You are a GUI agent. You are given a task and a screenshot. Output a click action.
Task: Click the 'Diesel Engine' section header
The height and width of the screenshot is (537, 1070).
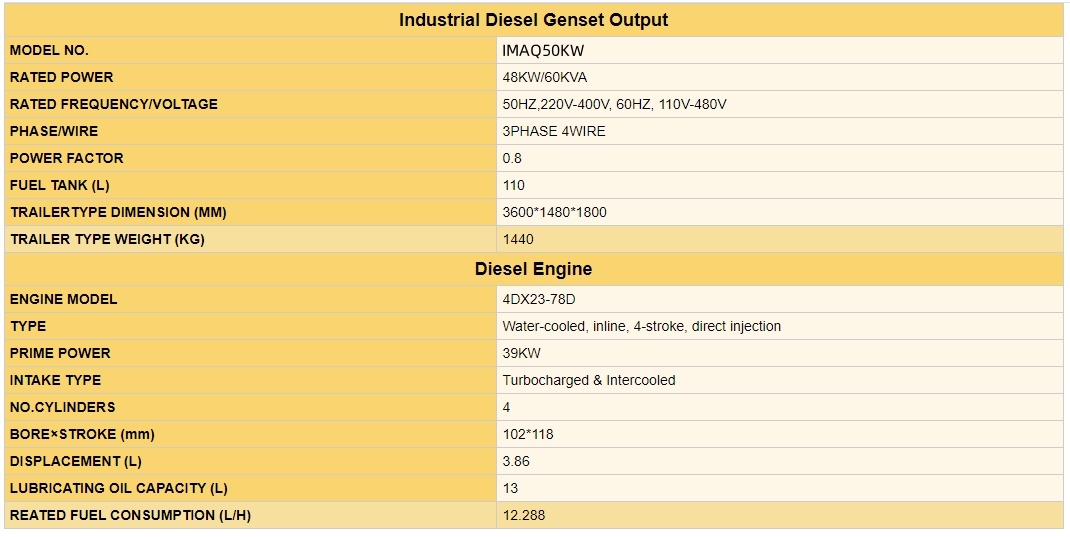(x=534, y=269)
